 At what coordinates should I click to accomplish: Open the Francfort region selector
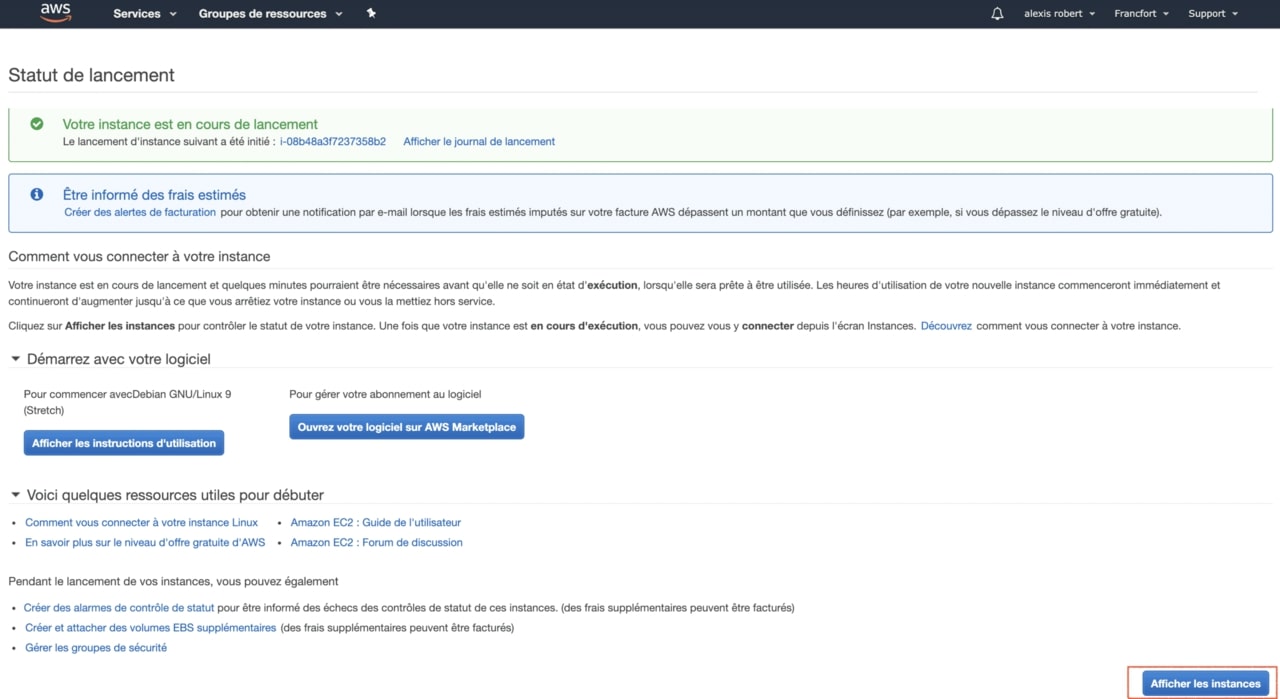click(1141, 14)
